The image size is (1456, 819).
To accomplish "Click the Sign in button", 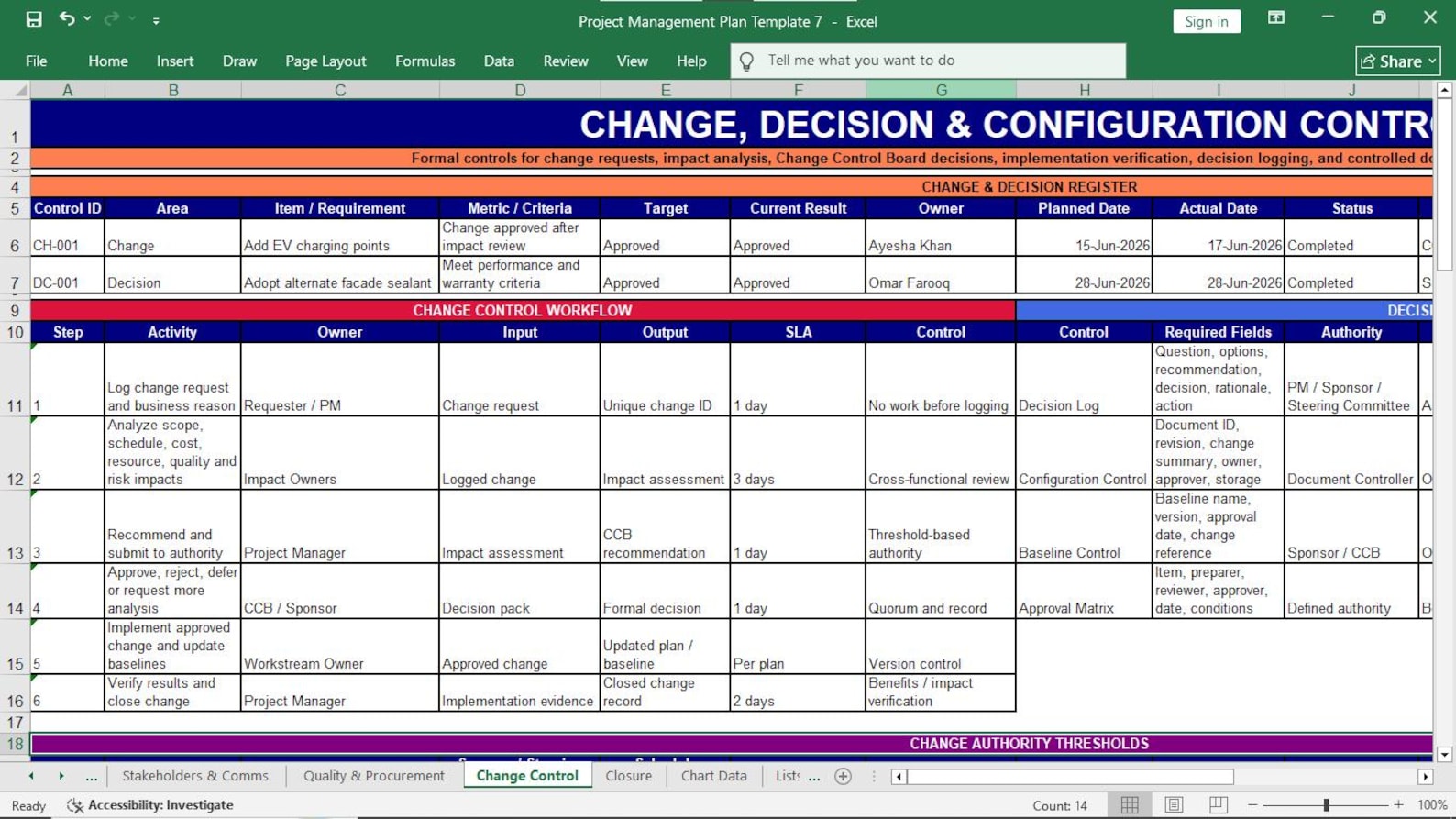I will click(x=1206, y=21).
